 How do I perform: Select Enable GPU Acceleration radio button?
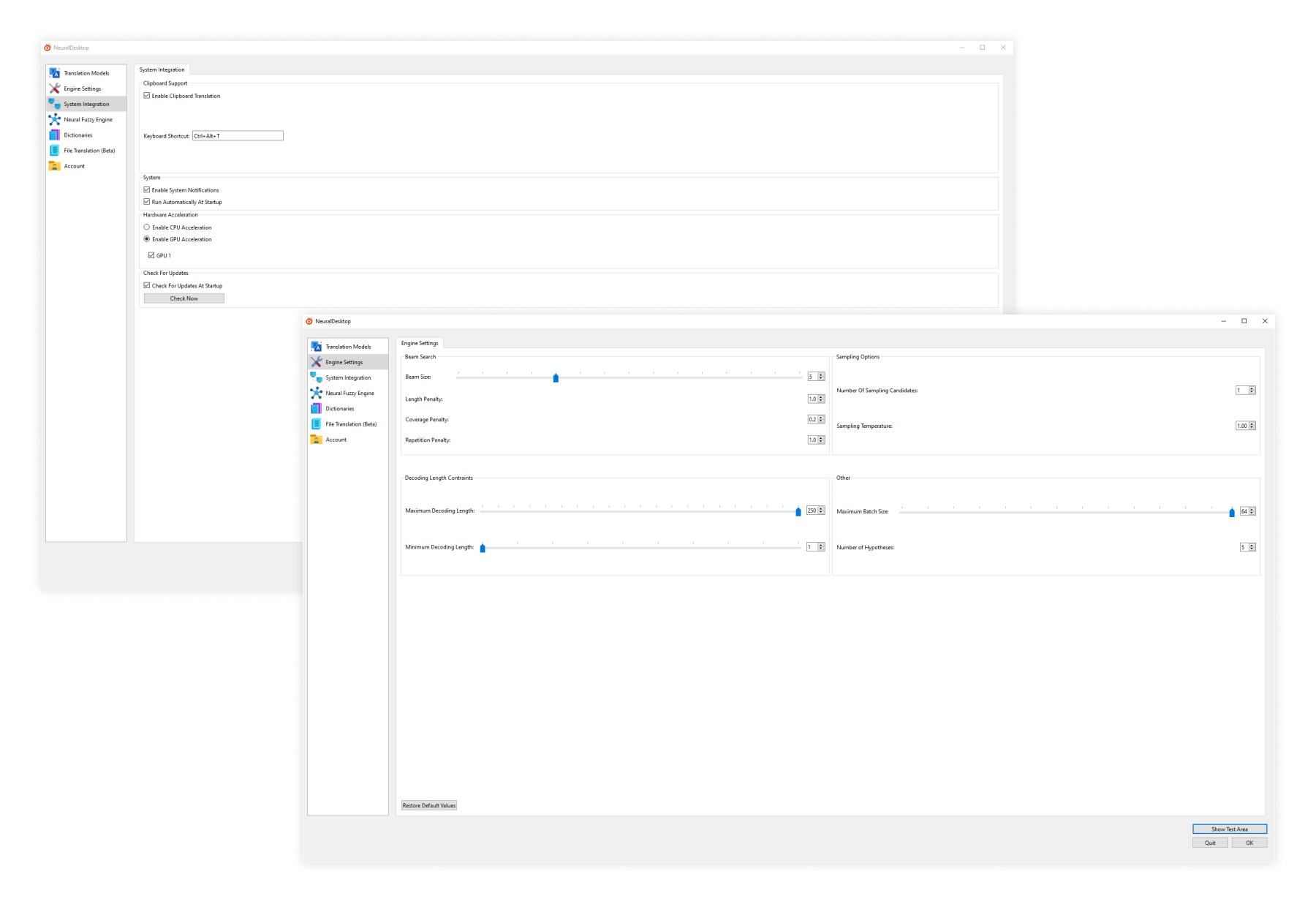coord(147,239)
